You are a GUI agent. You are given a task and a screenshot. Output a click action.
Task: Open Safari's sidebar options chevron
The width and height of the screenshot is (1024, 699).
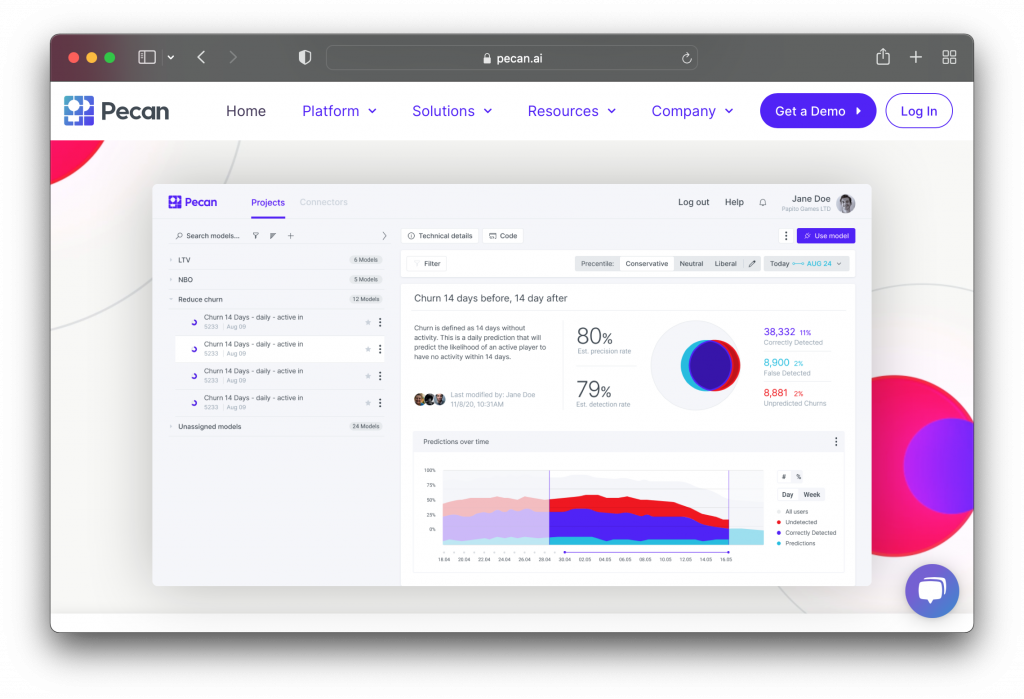[x=171, y=57]
